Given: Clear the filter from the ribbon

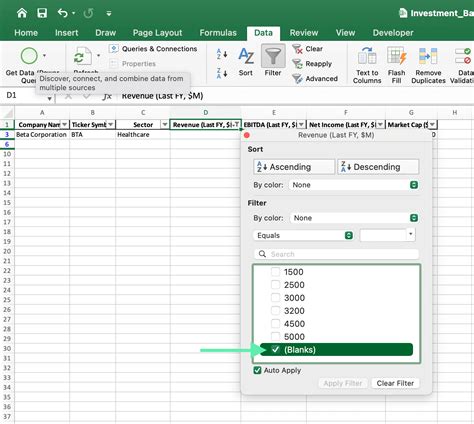Looking at the screenshot, I should 307,49.
